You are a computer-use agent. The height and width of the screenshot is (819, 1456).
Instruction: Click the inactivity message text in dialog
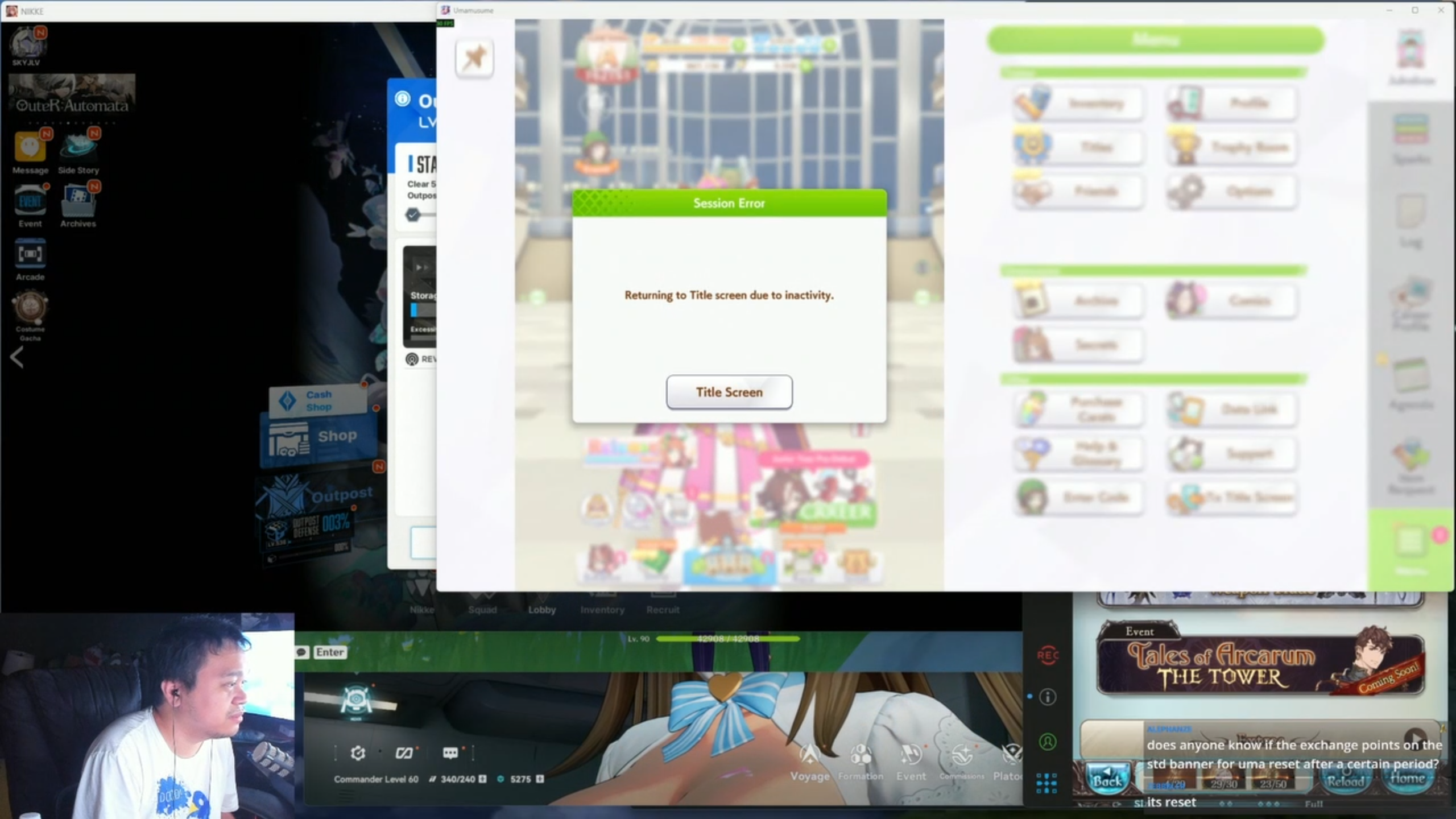pyautogui.click(x=729, y=295)
